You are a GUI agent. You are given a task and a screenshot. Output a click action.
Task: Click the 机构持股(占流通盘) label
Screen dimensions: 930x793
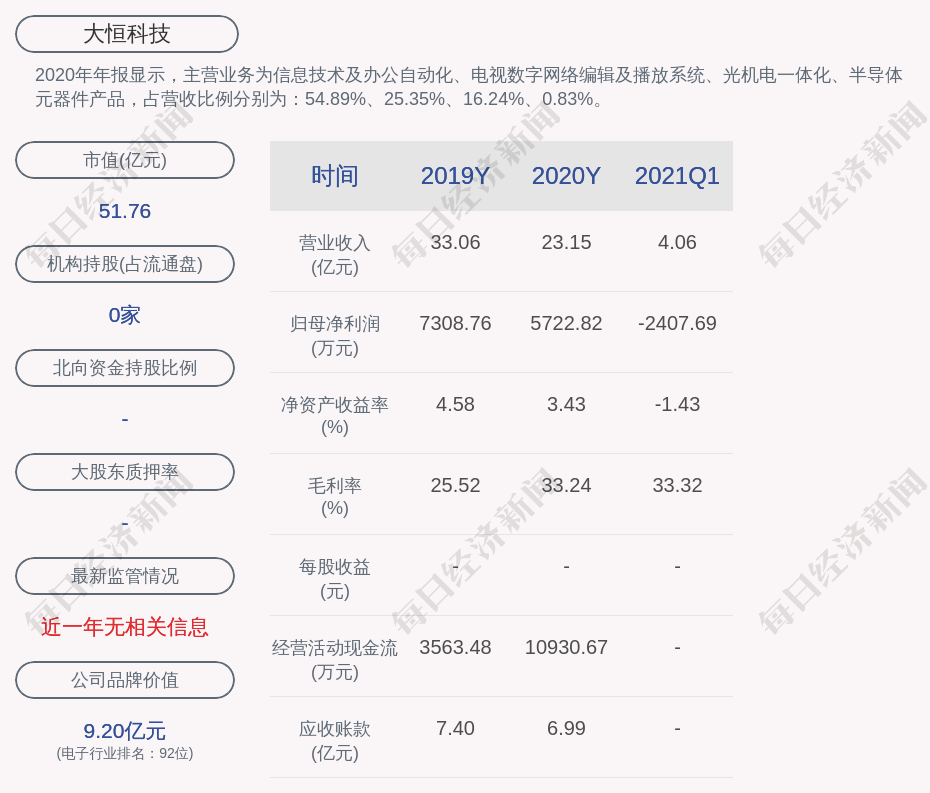125,264
